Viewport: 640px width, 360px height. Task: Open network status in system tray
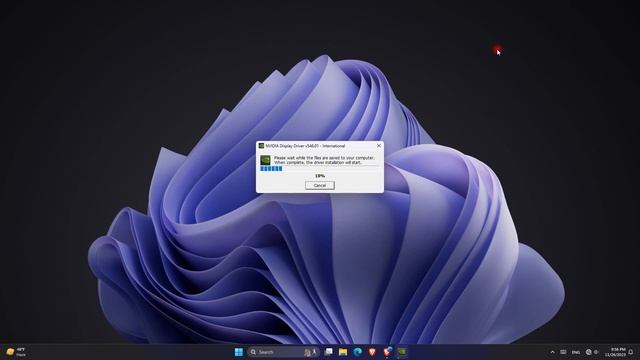pyautogui.click(x=588, y=352)
